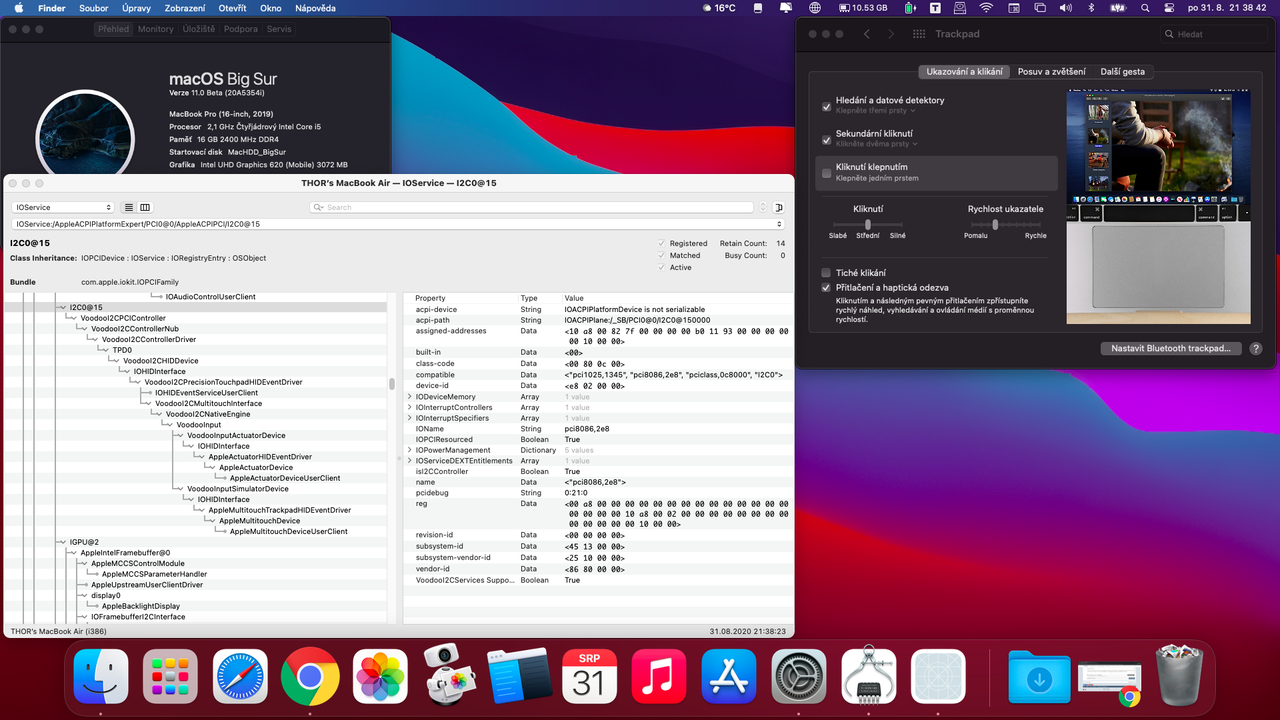Click the 10.53 GB memory menu bar item
Screen dimensions: 1280x720
(x=863, y=7)
